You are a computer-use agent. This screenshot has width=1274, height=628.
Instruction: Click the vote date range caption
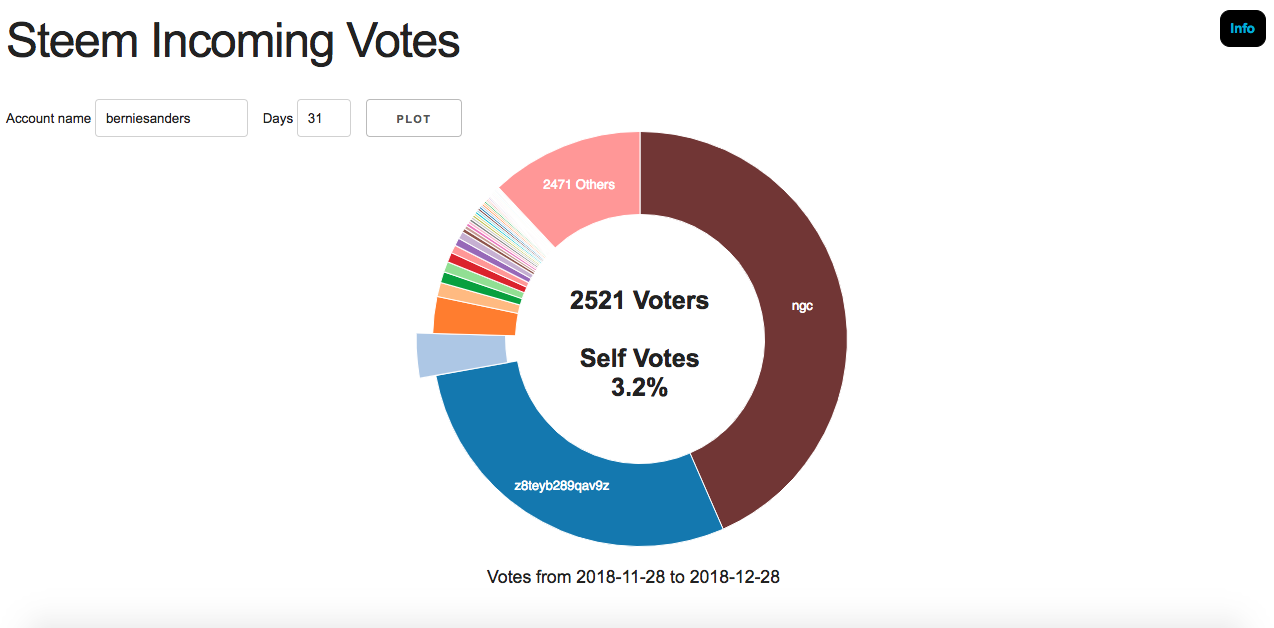633,577
